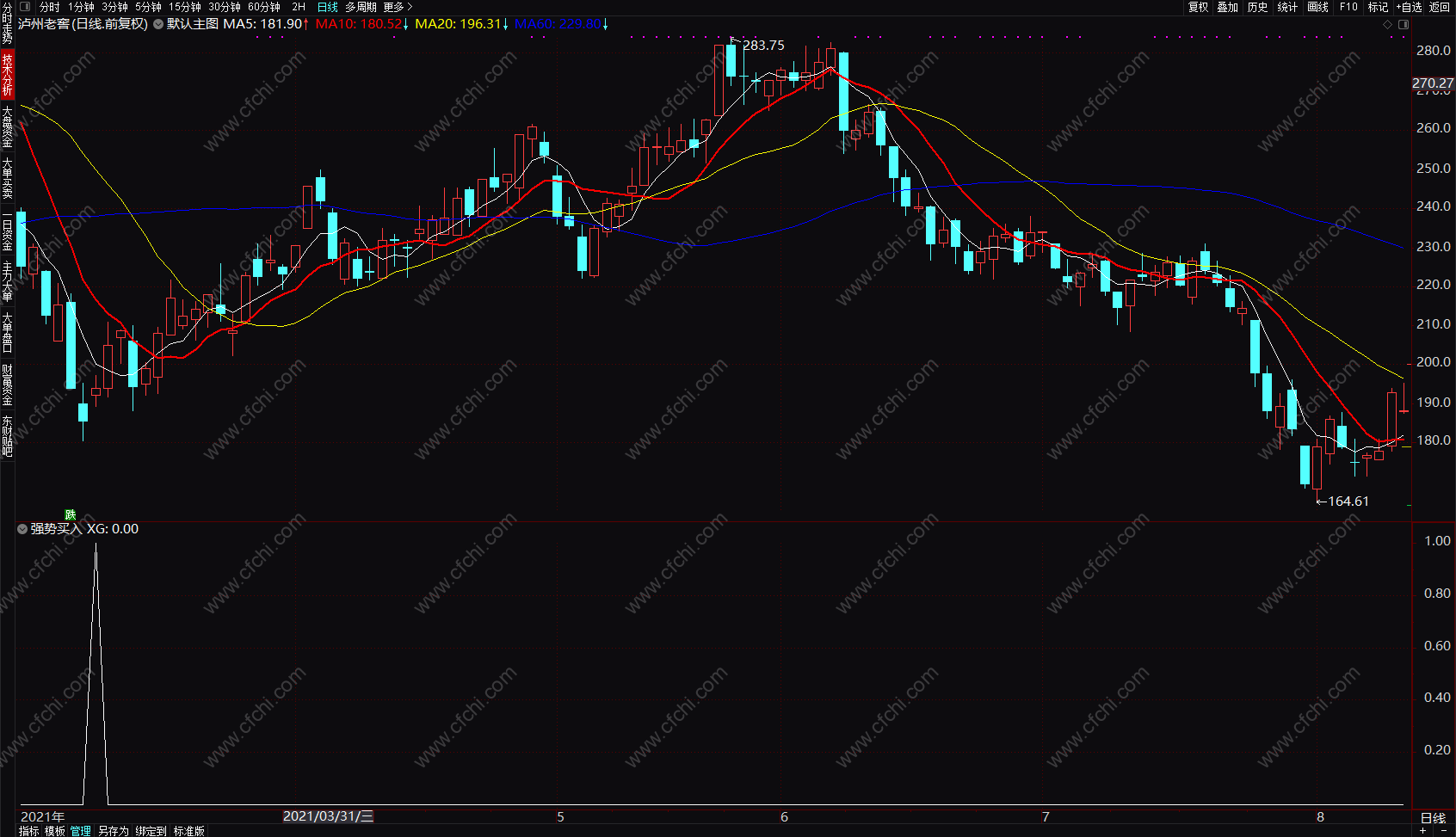Click the 返回 back button

click(1440, 7)
